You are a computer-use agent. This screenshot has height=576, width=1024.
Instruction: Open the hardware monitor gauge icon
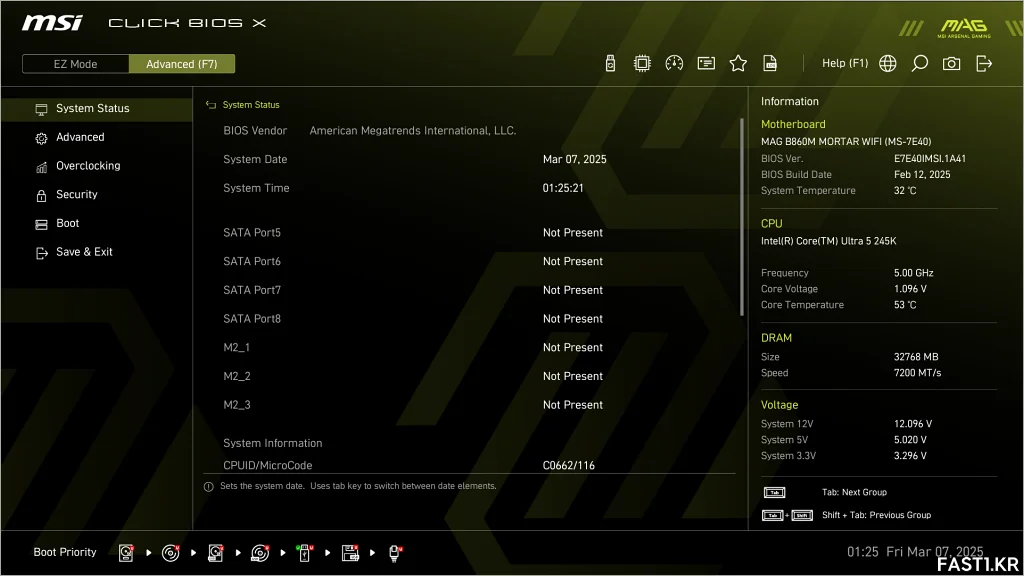click(674, 63)
